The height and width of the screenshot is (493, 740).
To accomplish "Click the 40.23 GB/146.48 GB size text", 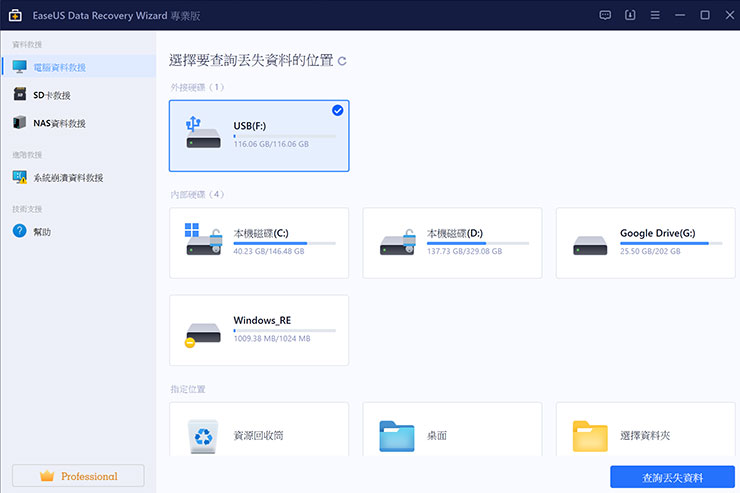I will [269, 251].
